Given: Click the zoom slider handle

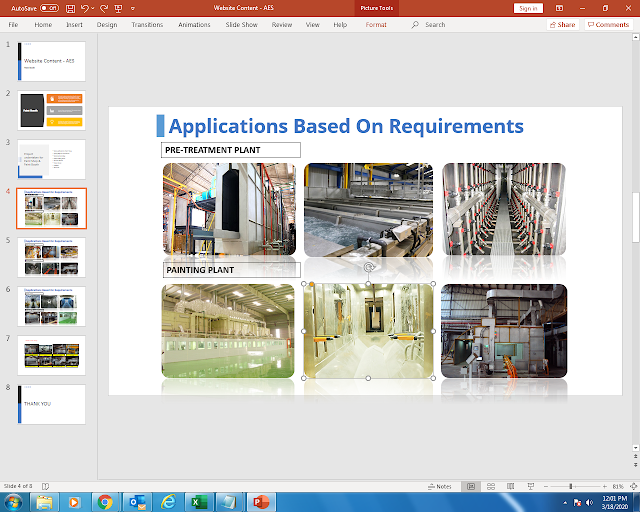Looking at the screenshot, I should click(x=571, y=486).
